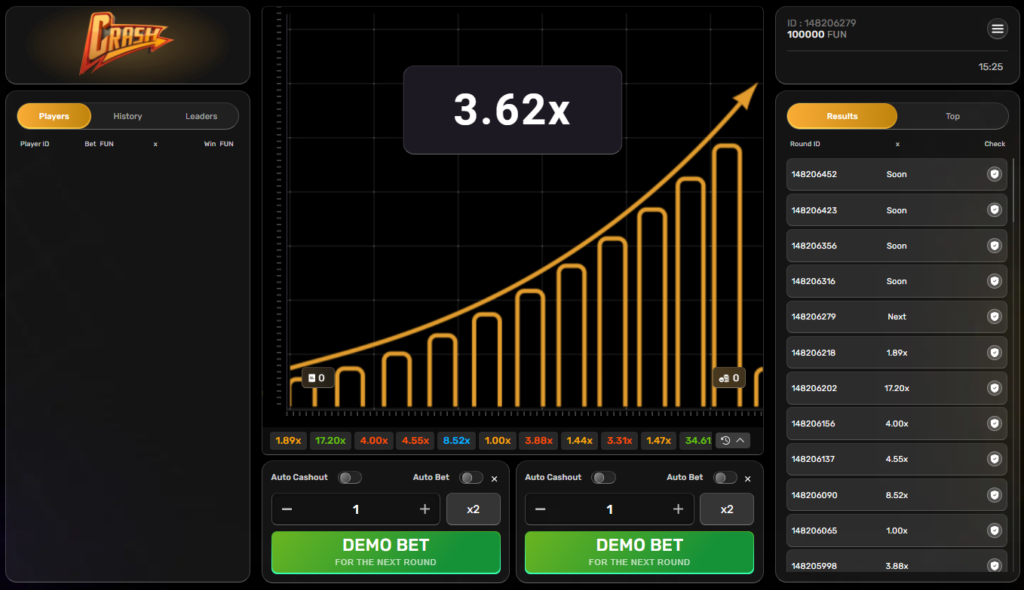Click the verify shield for round 148206065
The image size is (1024, 590).
[x=994, y=531]
